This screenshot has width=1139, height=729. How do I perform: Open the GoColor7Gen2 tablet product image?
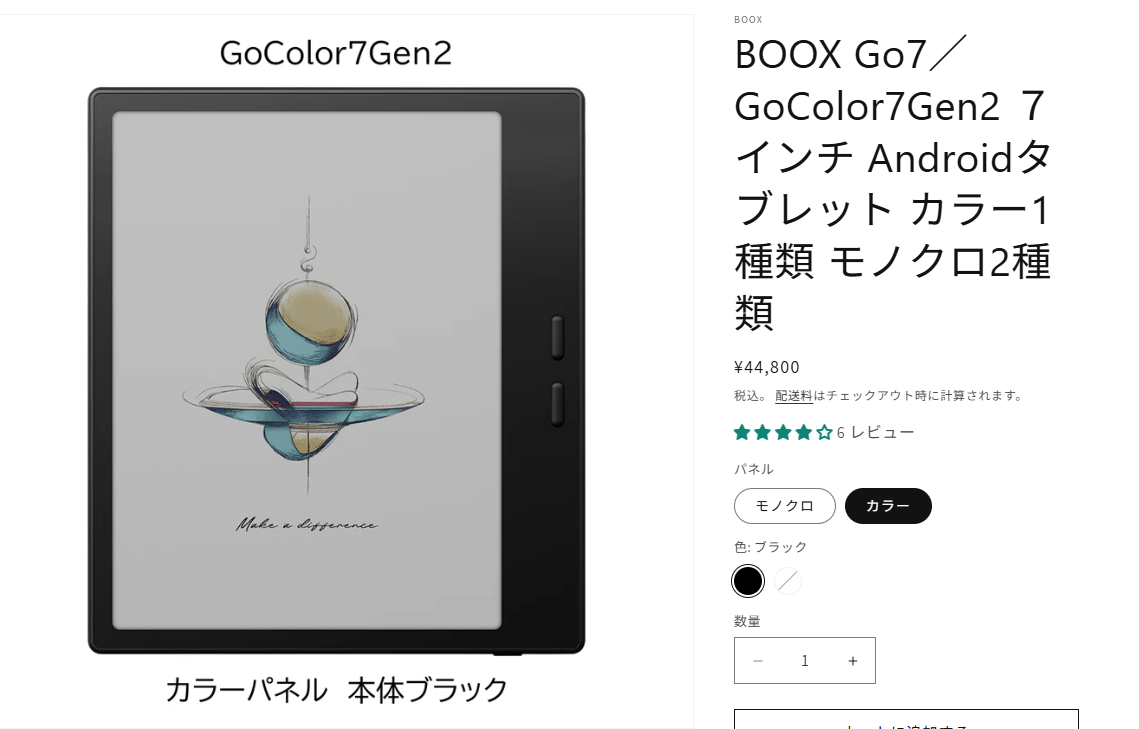coord(336,371)
